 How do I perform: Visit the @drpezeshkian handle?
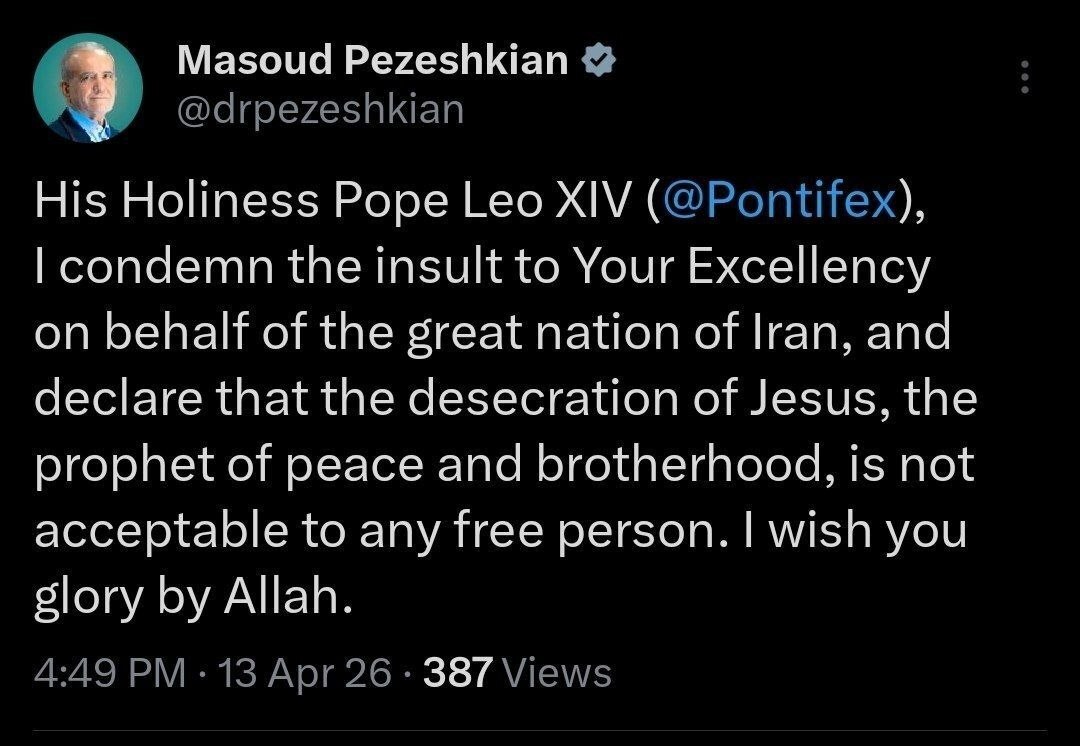click(320, 109)
